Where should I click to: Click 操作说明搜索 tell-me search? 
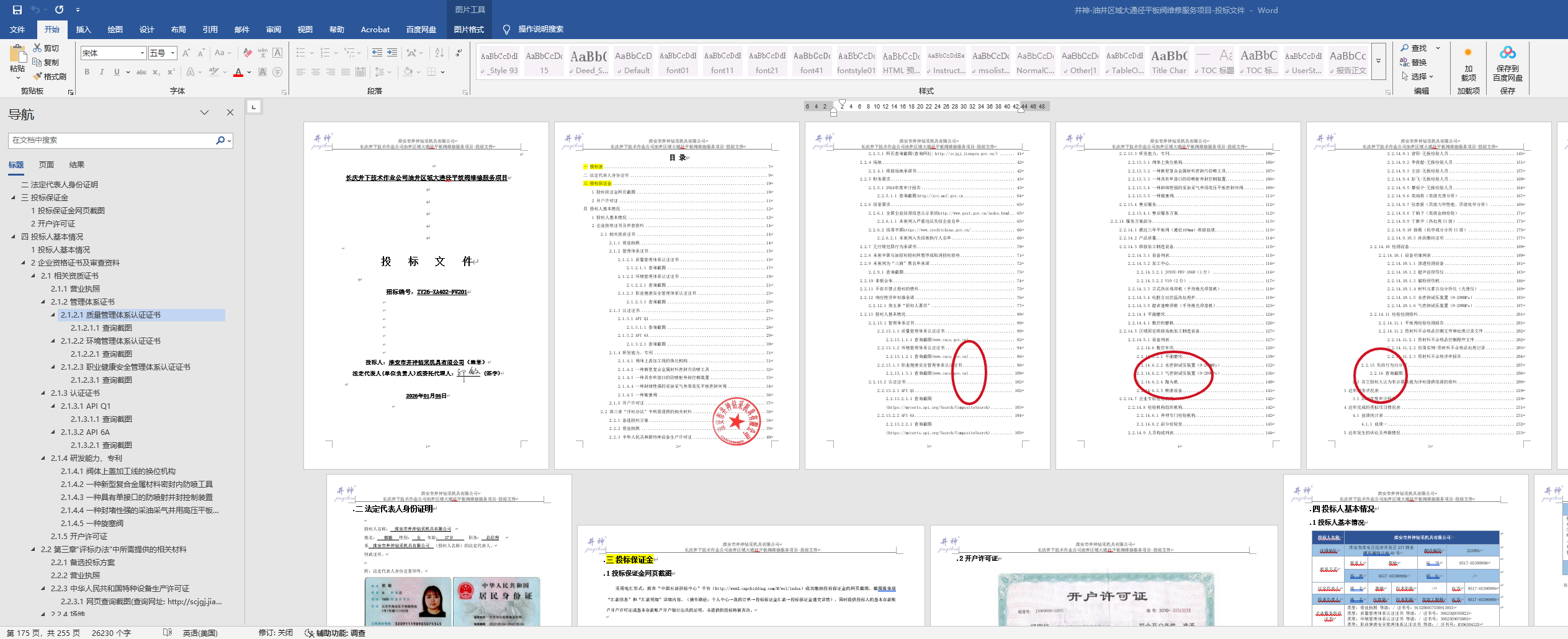click(534, 29)
